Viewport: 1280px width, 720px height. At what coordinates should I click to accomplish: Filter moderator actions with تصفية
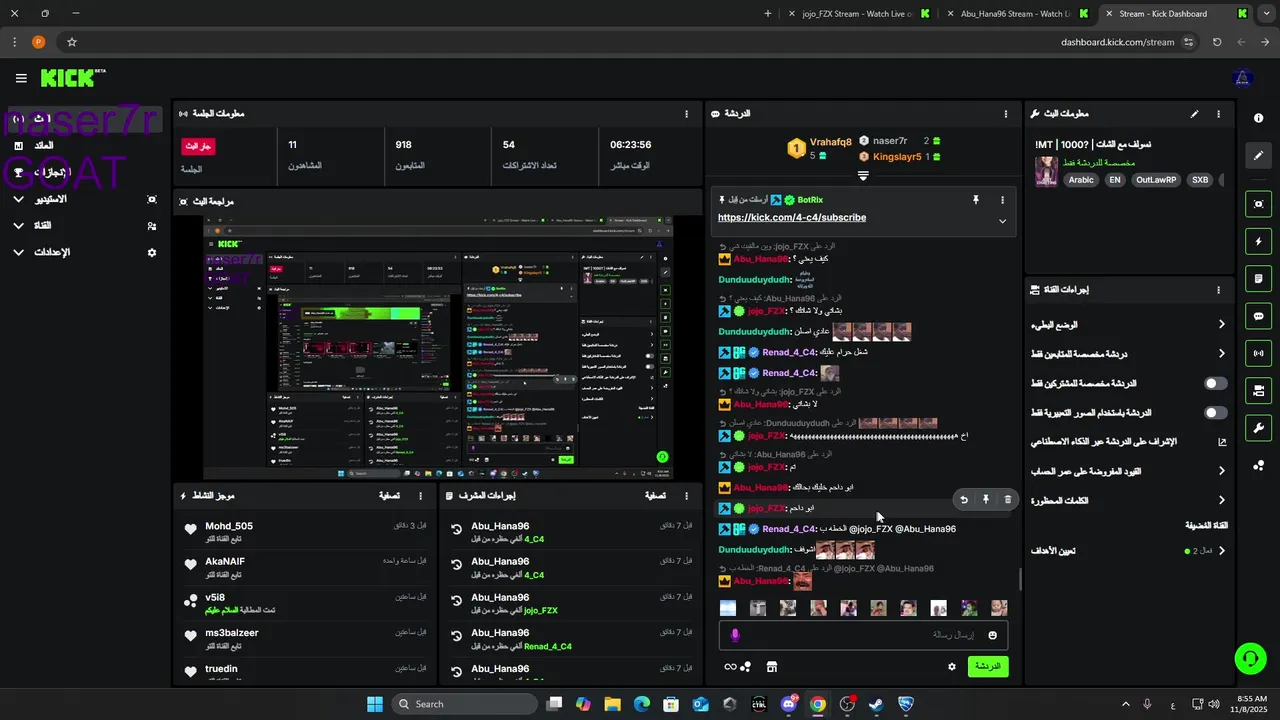coord(655,496)
